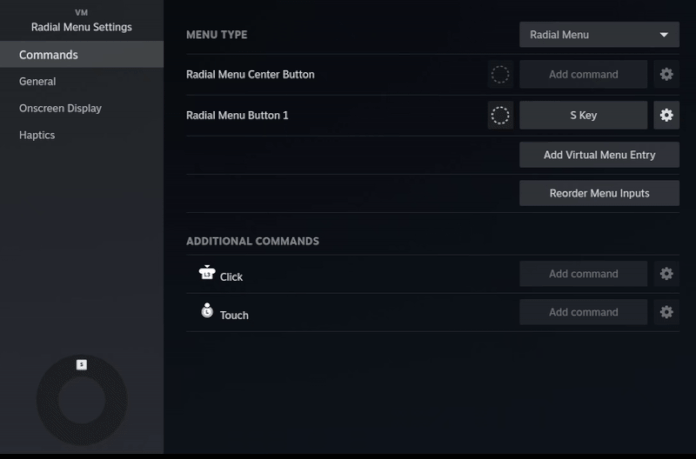696x459 pixels.
Task: Add command for Touch action
Action: coord(583,312)
